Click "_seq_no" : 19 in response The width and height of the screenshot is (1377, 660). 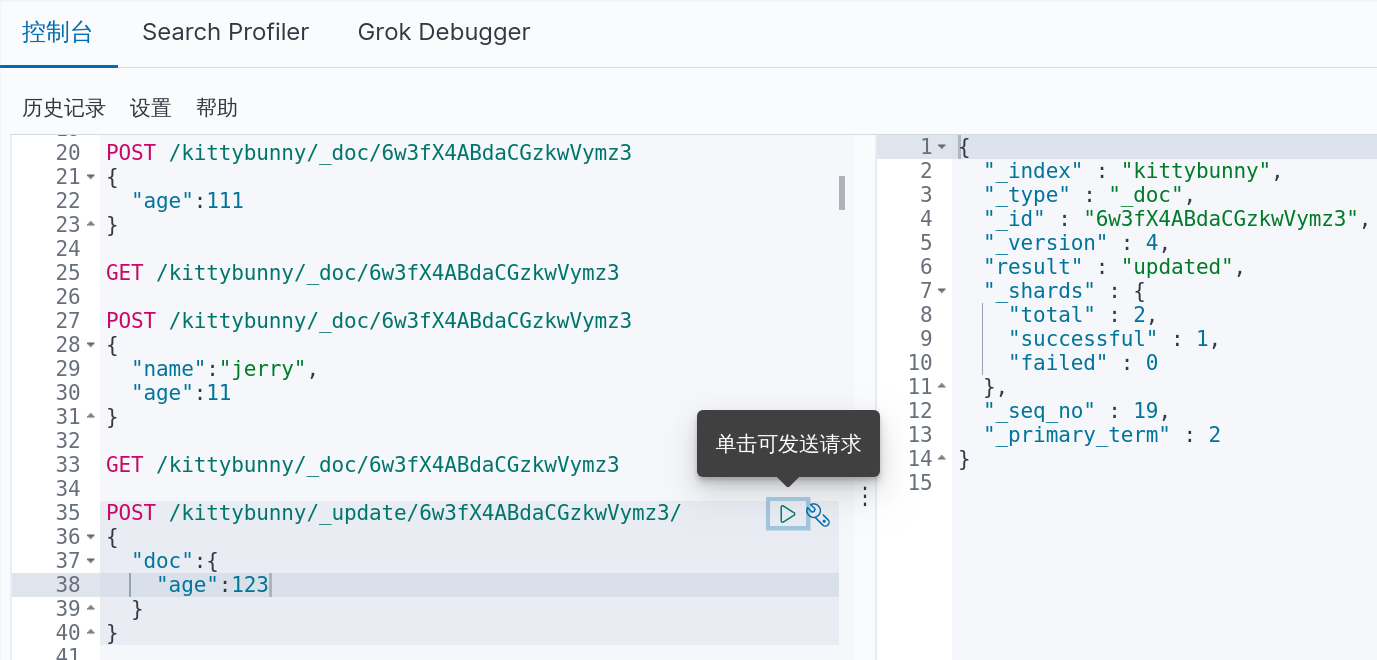1077,411
